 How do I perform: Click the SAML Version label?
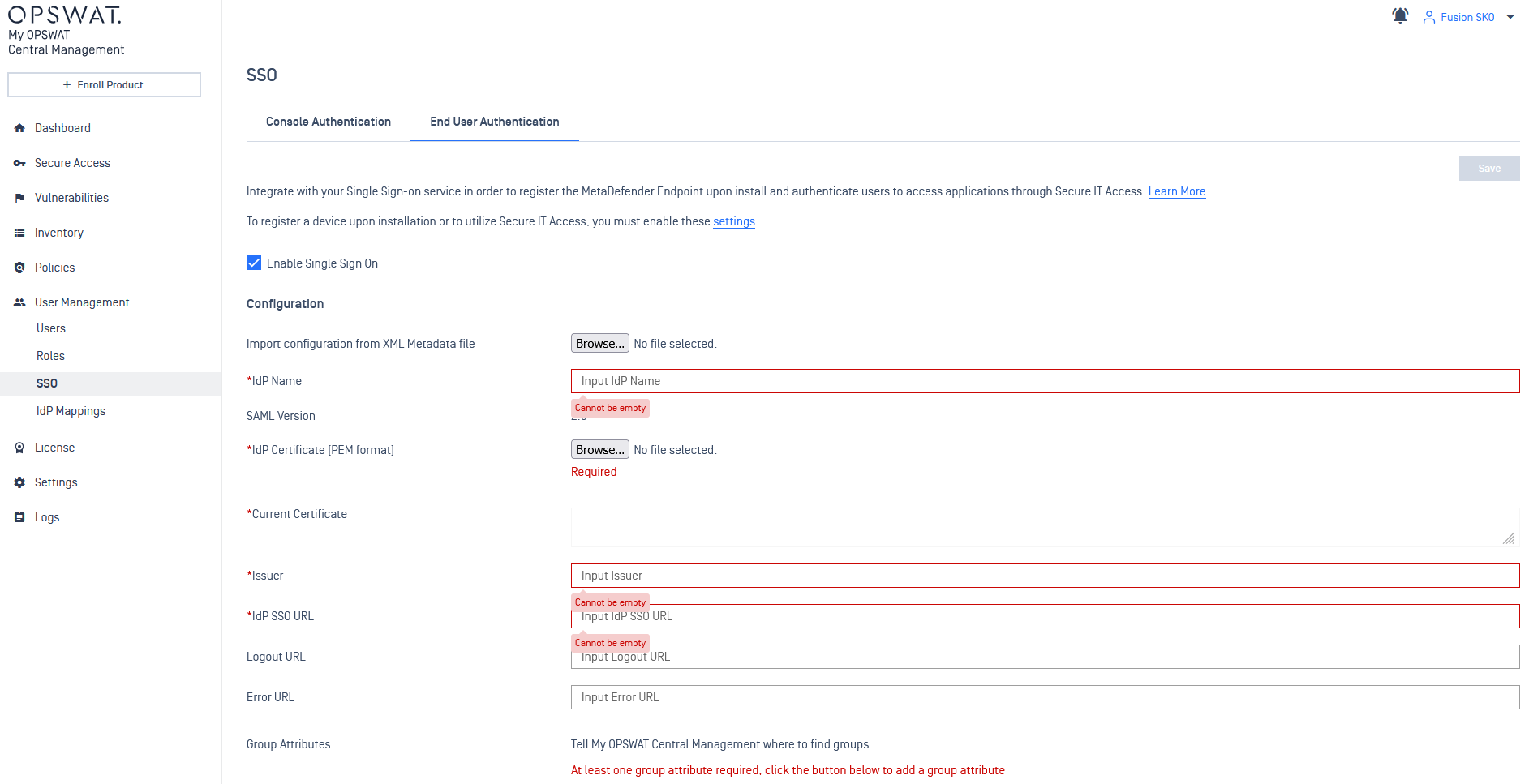click(281, 416)
